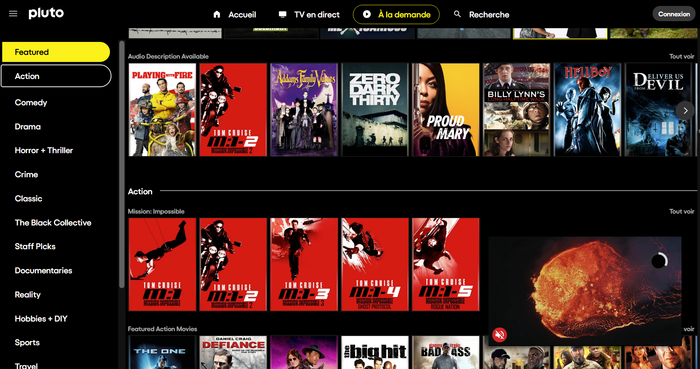Click the Action section heading
700x369 pixels.
tap(140, 191)
